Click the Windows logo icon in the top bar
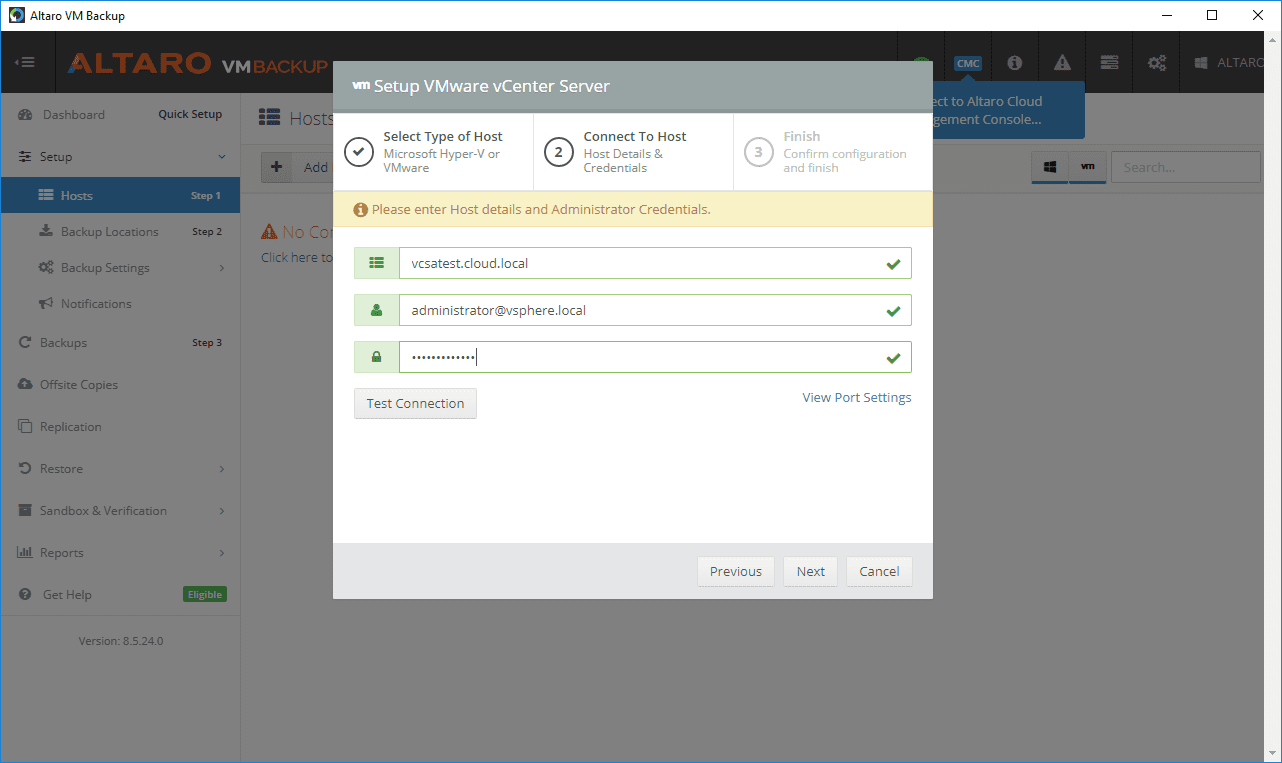 click(1201, 63)
